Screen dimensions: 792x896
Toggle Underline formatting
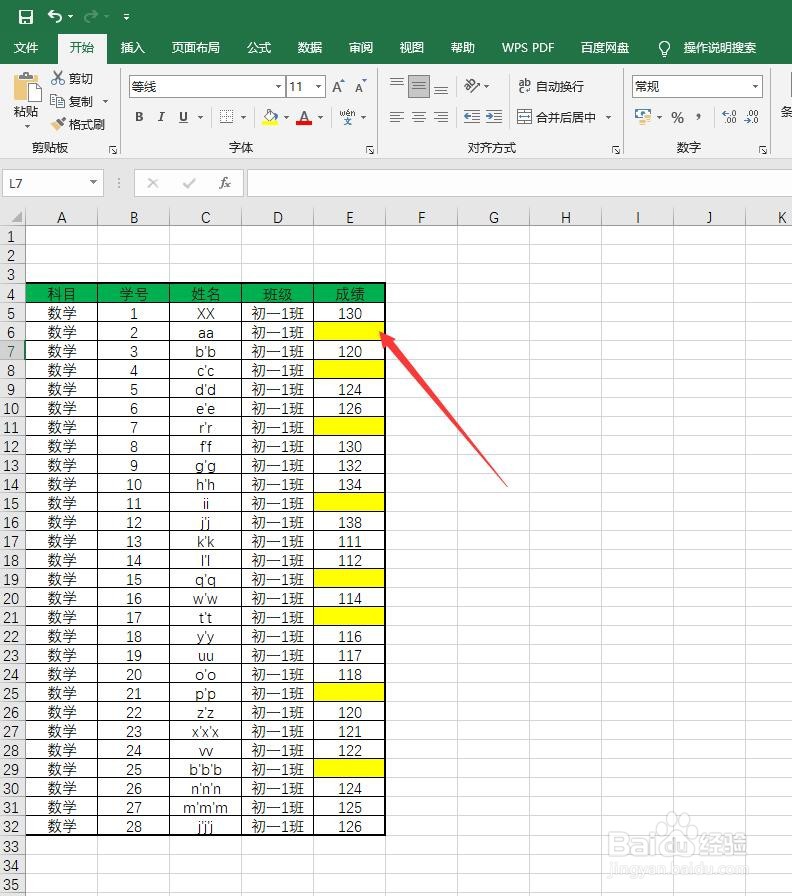click(183, 117)
